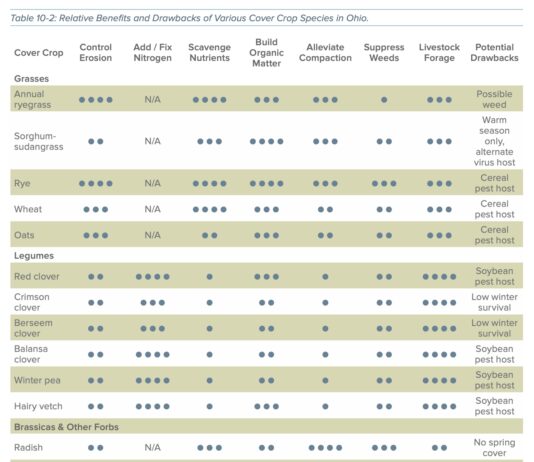Select the table caption 'Table 10-2' title
Screen dimensions: 534x462
[x=189, y=18]
